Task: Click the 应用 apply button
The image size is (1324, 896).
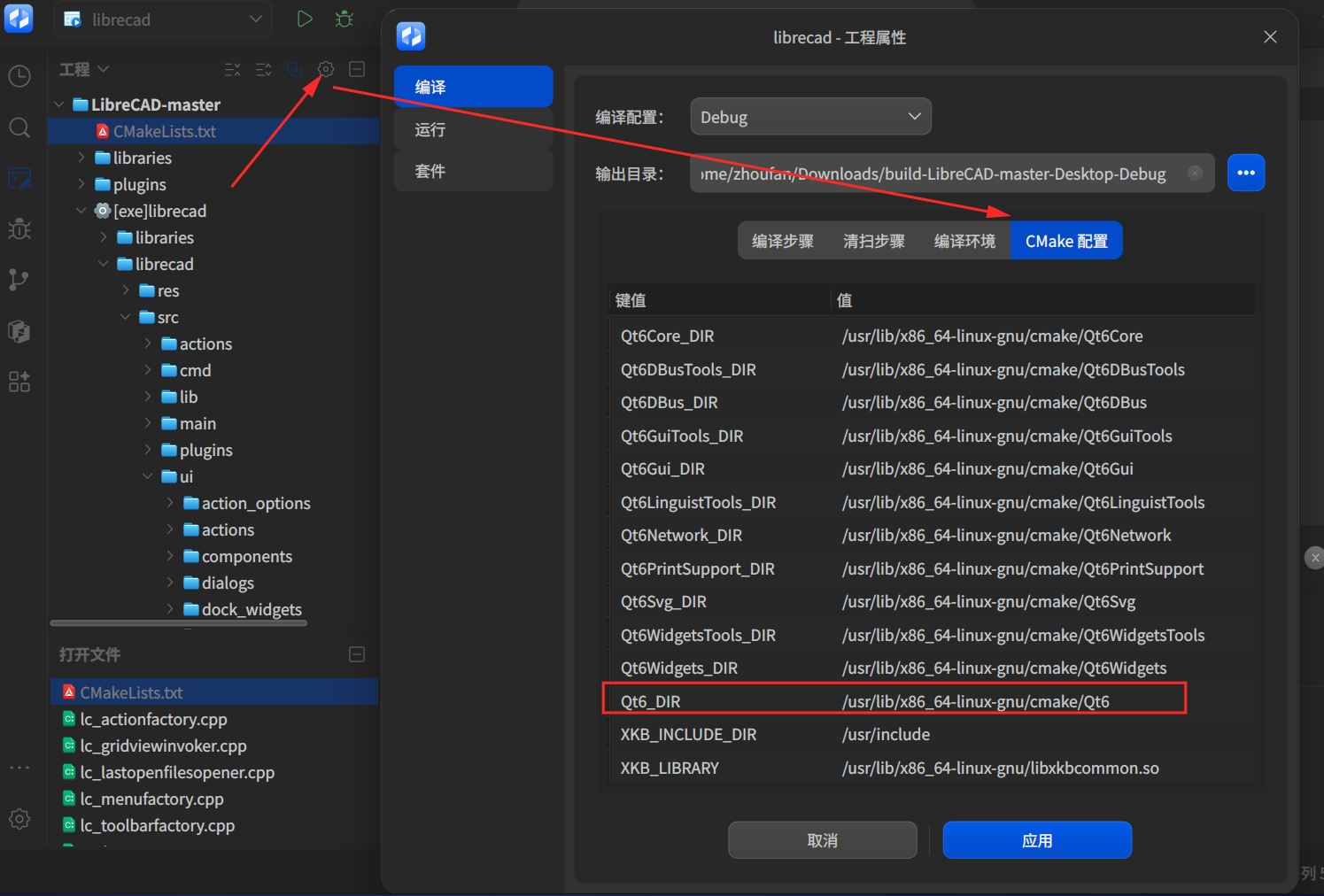Action: [x=1037, y=840]
